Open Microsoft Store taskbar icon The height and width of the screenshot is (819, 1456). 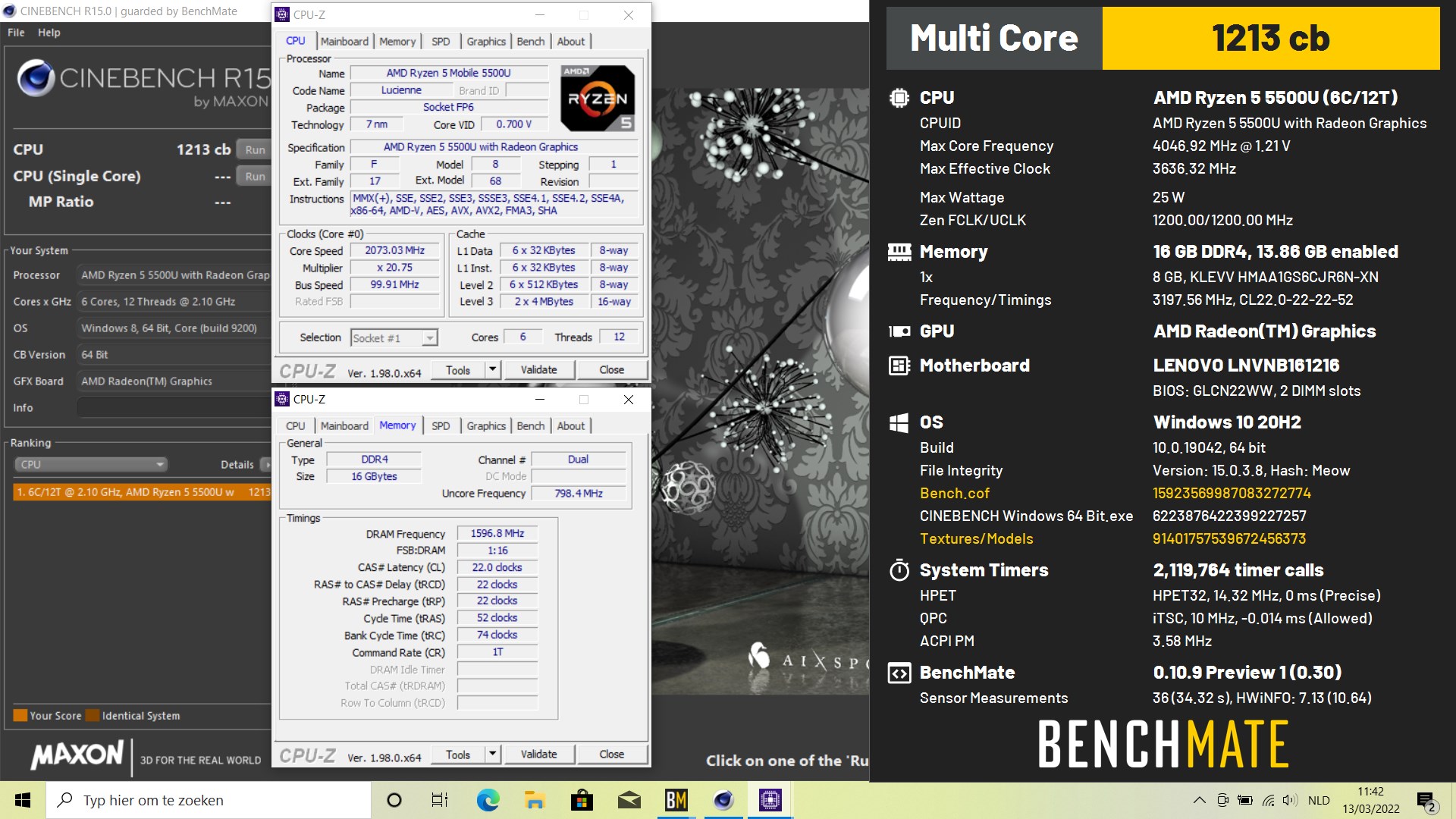pos(582,800)
